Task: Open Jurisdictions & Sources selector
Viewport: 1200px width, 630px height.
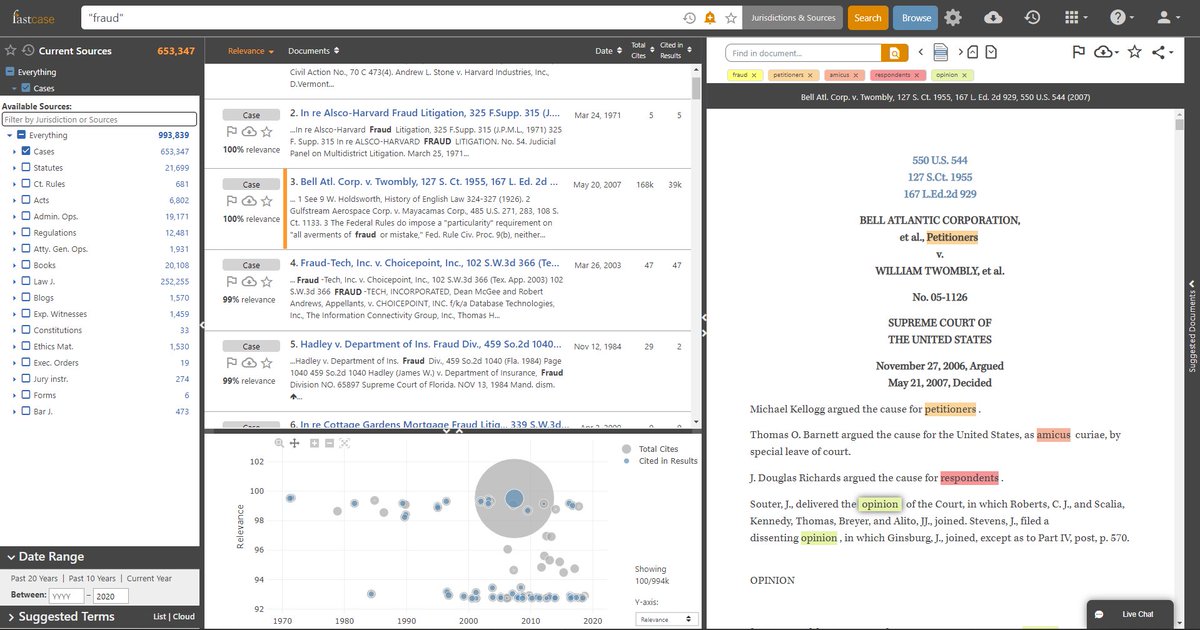Action: pyautogui.click(x=794, y=18)
